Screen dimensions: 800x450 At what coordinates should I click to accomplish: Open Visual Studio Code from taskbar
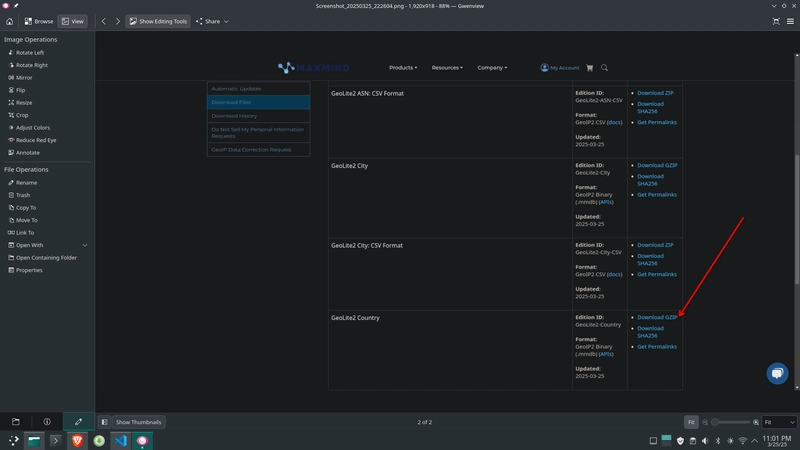point(120,440)
